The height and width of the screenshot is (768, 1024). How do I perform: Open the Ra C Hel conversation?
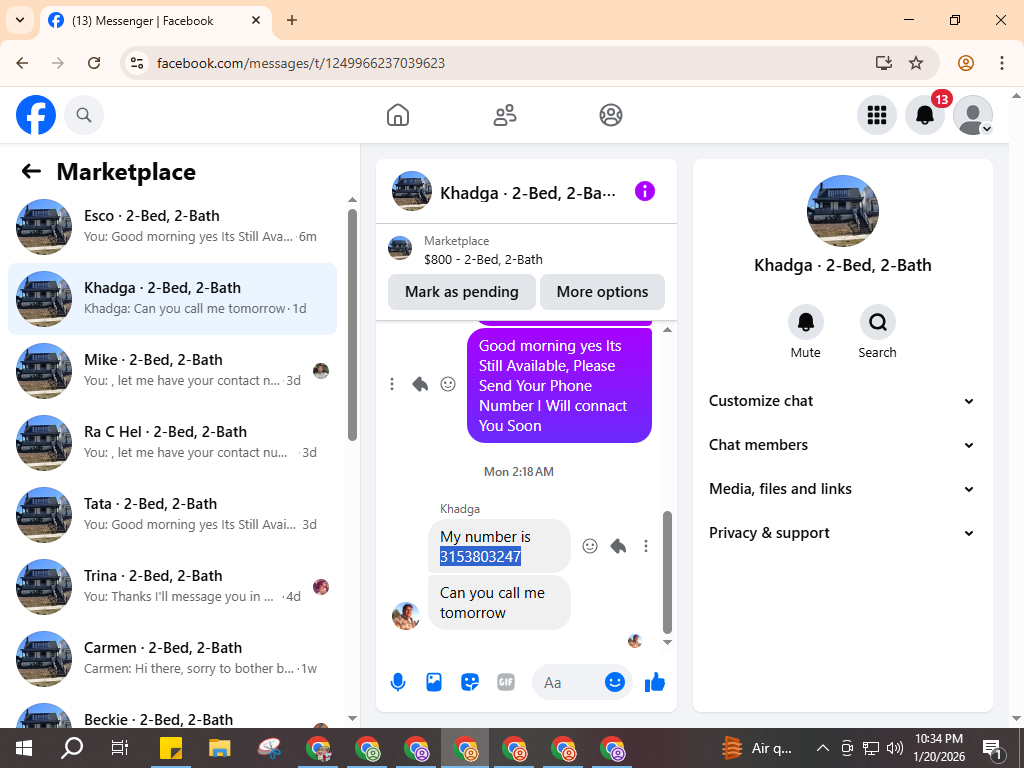(172, 443)
